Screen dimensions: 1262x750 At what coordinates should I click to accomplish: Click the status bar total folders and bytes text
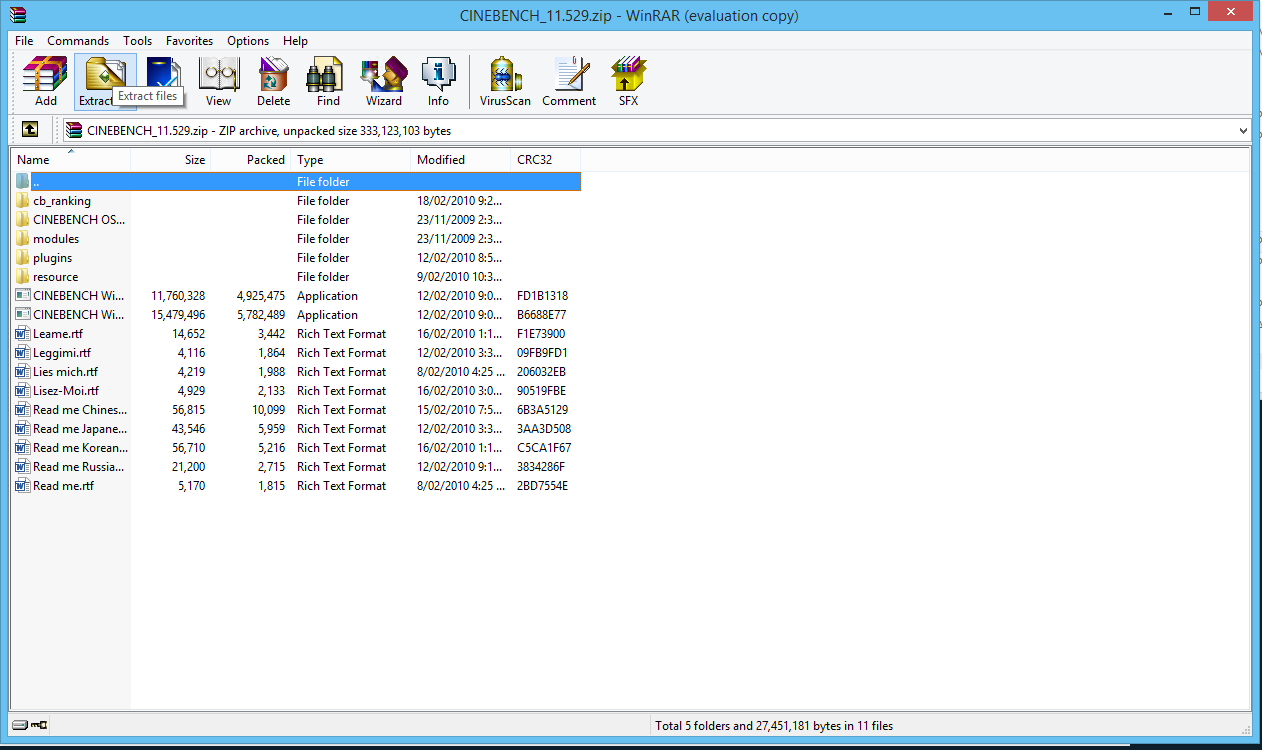[x=774, y=726]
